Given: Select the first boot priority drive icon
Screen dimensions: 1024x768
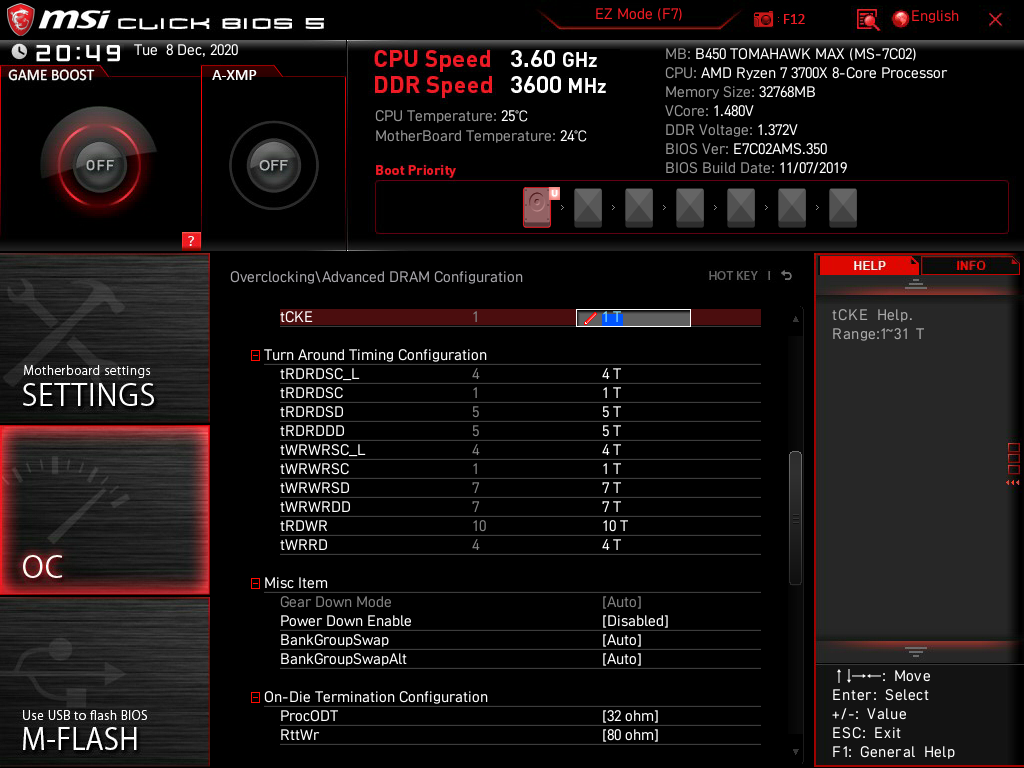Looking at the screenshot, I should (537, 207).
